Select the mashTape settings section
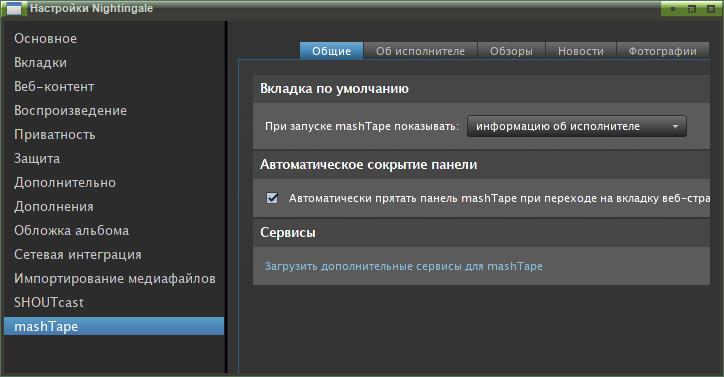 coord(114,326)
